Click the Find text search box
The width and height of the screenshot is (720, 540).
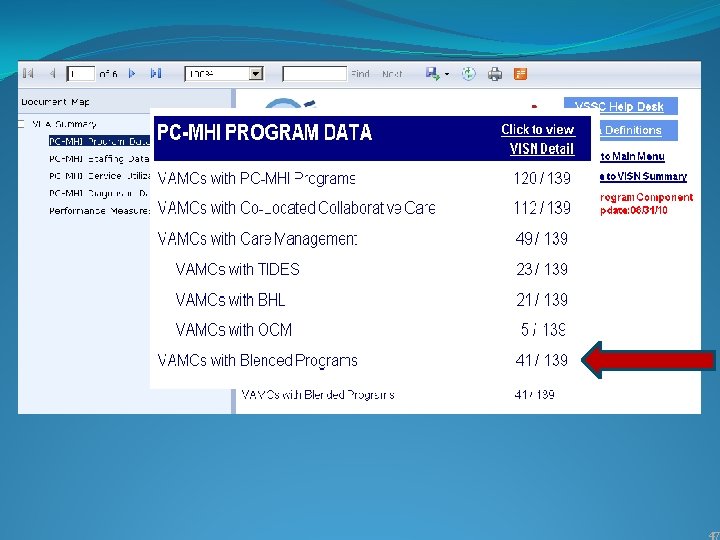(315, 73)
